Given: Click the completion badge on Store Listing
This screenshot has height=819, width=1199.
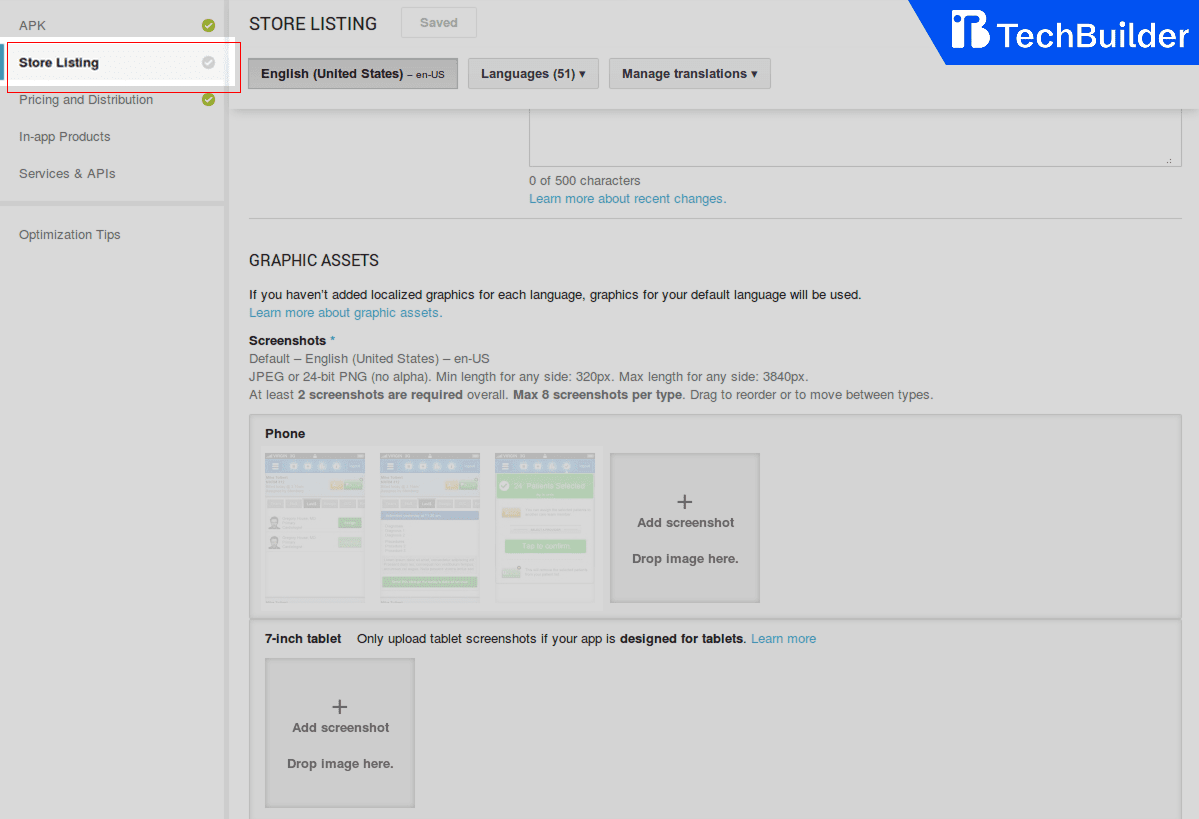Looking at the screenshot, I should pyautogui.click(x=208, y=61).
